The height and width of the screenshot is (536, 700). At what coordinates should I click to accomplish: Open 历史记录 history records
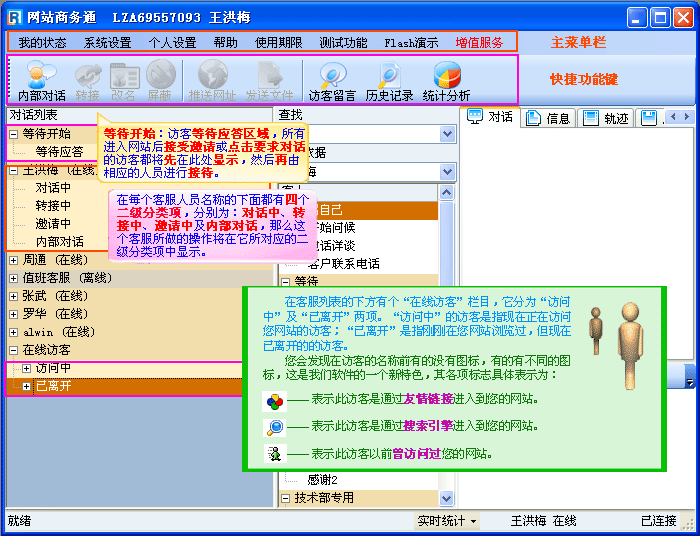[389, 80]
